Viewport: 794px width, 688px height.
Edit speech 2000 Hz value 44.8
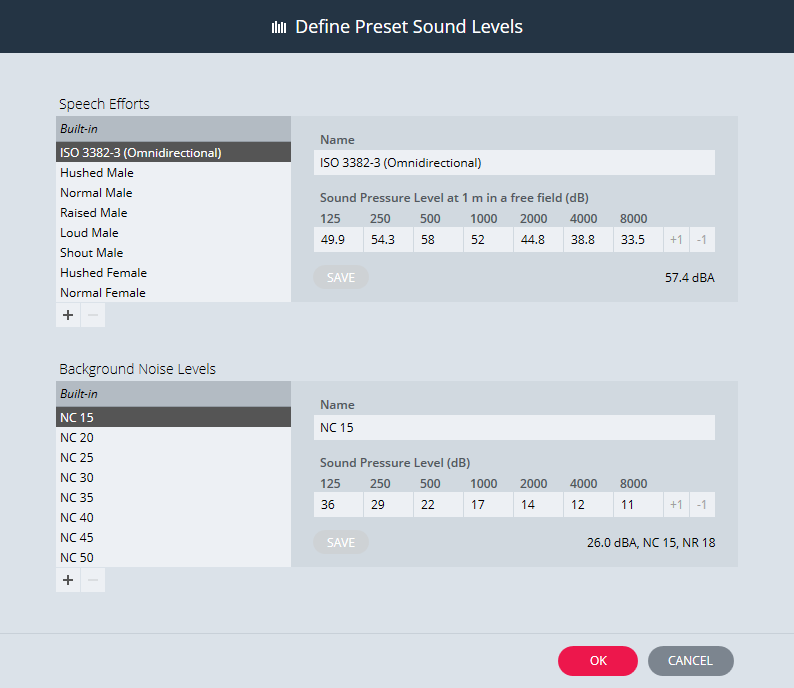coord(538,239)
